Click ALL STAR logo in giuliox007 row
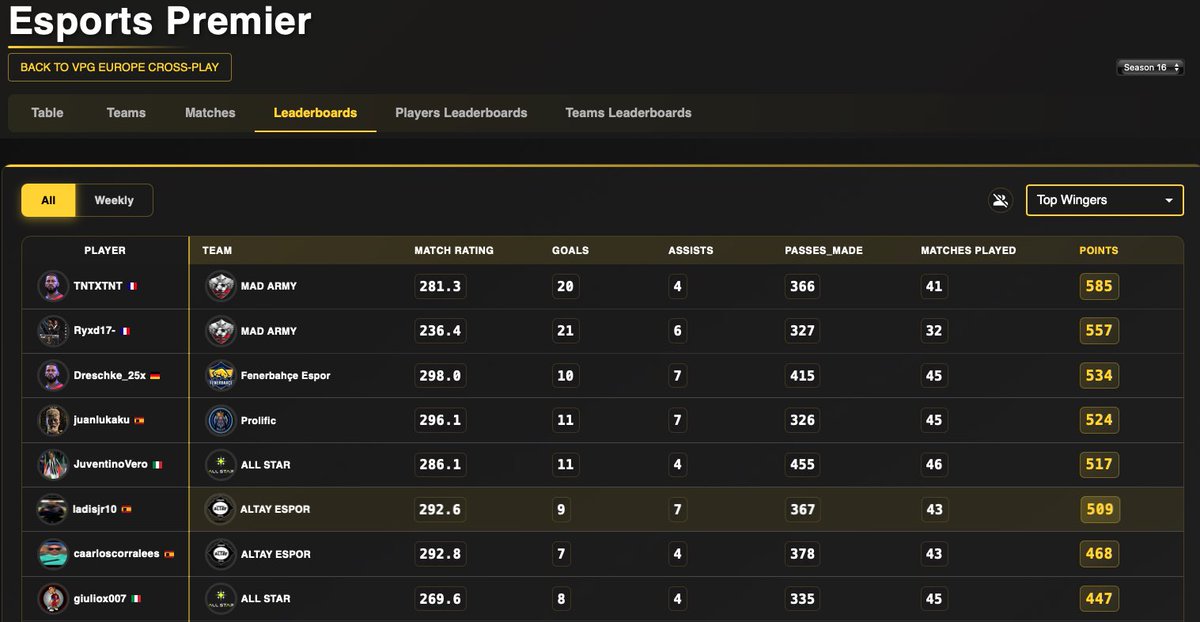This screenshot has height=622, width=1200. pyautogui.click(x=220, y=598)
